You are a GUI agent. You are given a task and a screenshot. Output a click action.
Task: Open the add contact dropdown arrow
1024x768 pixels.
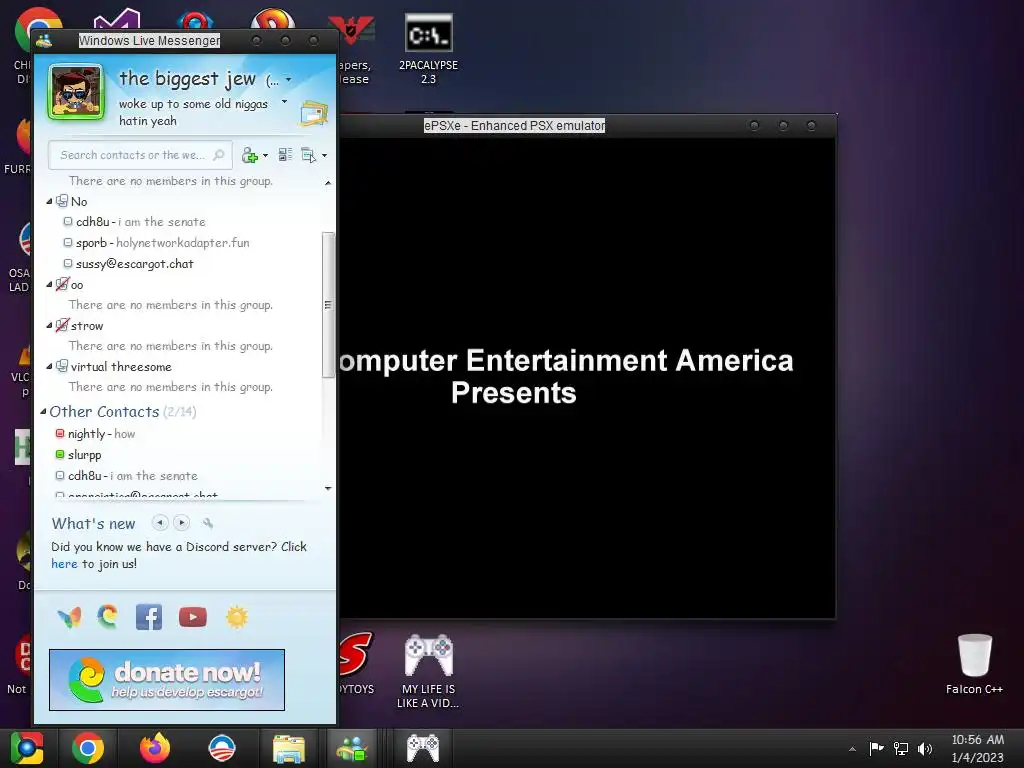click(x=265, y=155)
